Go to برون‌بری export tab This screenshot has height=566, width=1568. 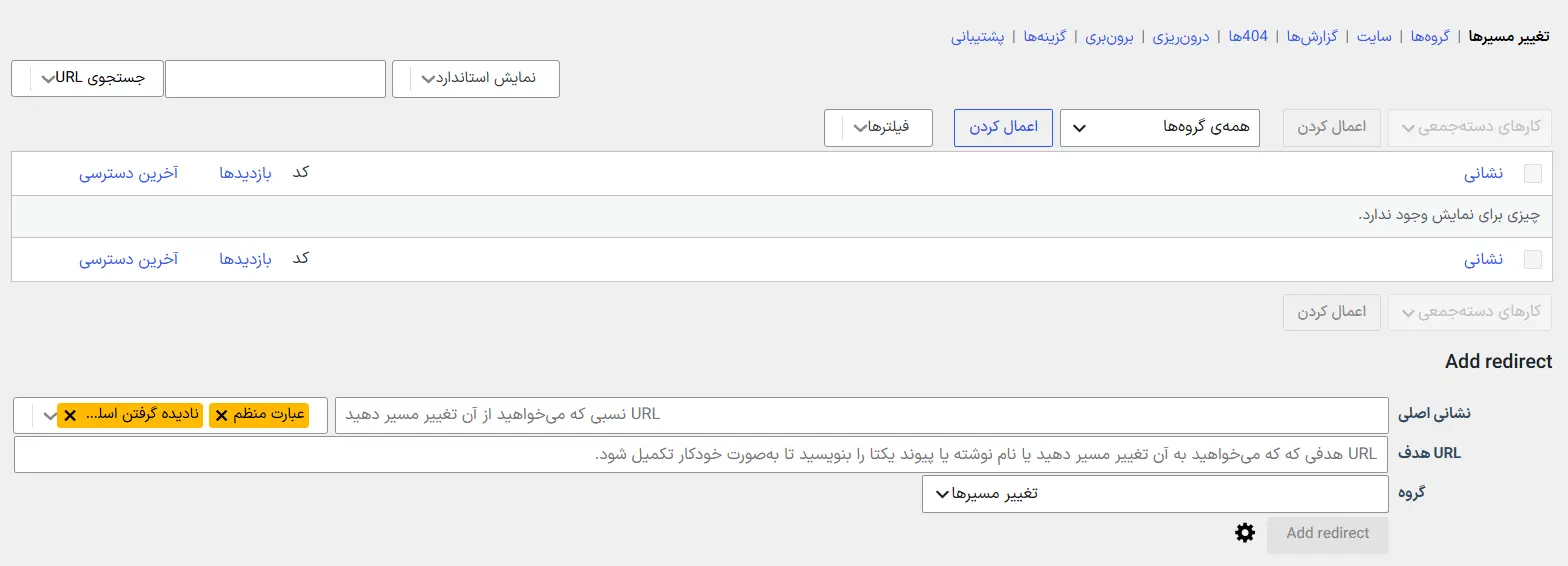1110,37
